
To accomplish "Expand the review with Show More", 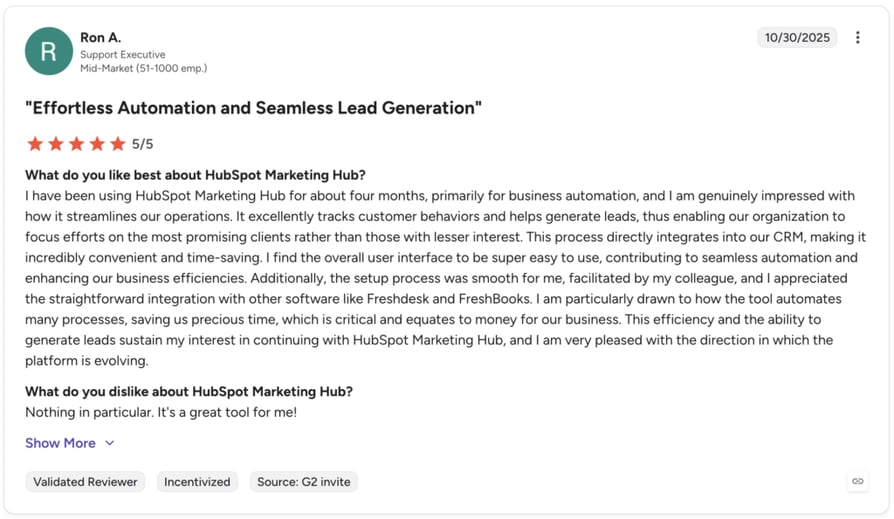I will click(60, 443).
